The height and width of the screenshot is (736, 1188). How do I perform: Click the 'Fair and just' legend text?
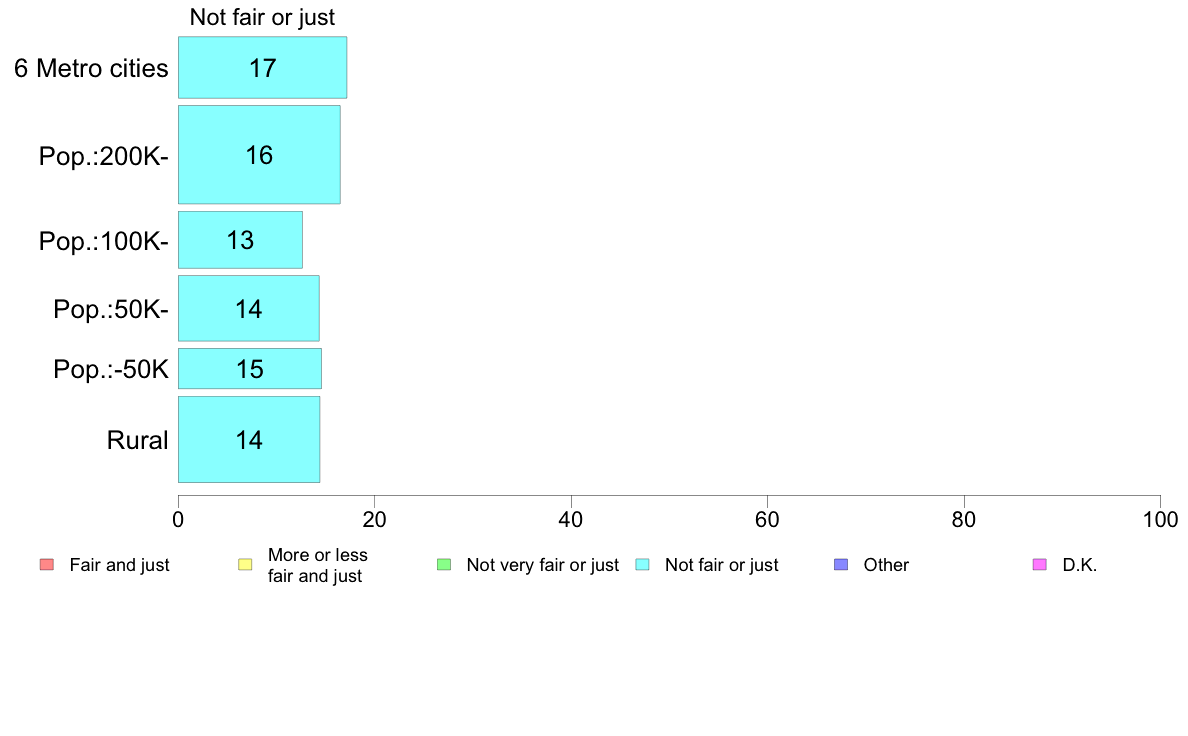(119, 565)
